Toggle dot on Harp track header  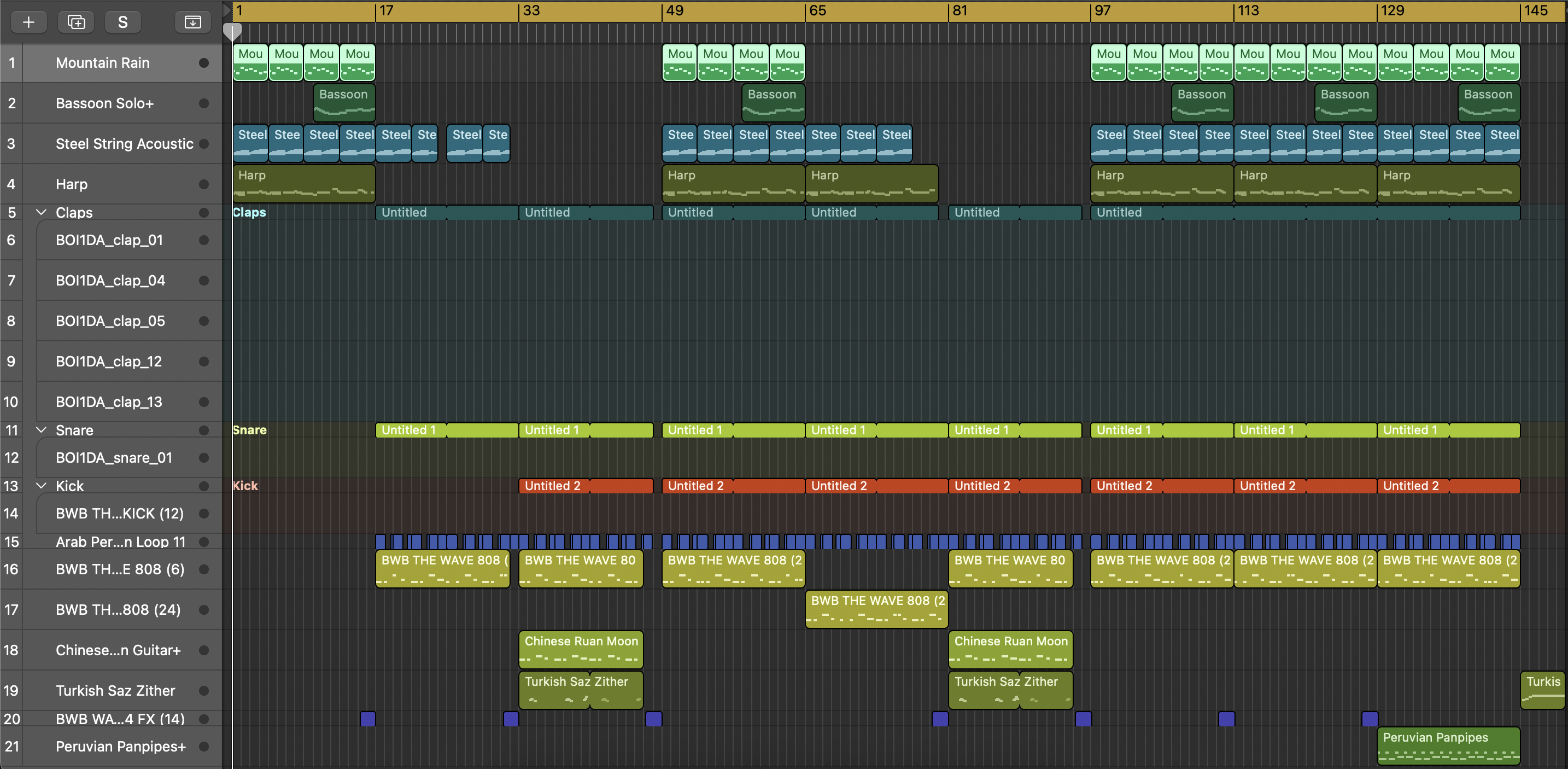click(204, 184)
